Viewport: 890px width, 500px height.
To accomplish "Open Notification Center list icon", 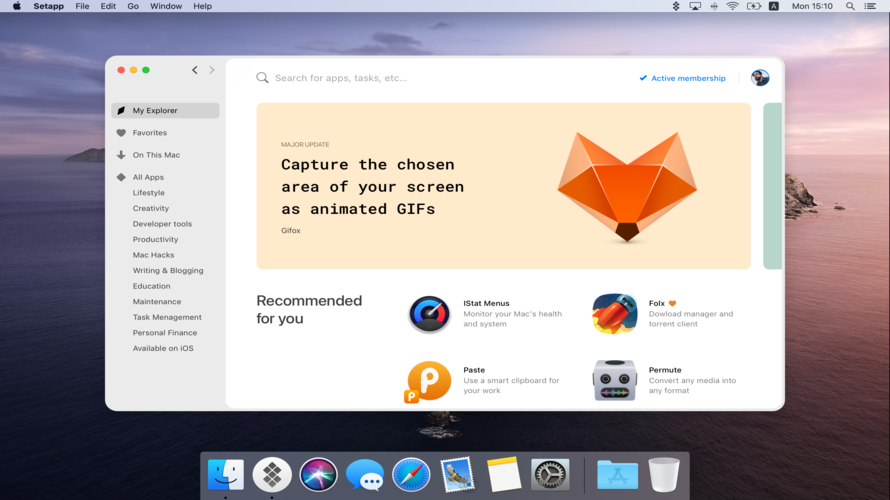I will 870,6.
